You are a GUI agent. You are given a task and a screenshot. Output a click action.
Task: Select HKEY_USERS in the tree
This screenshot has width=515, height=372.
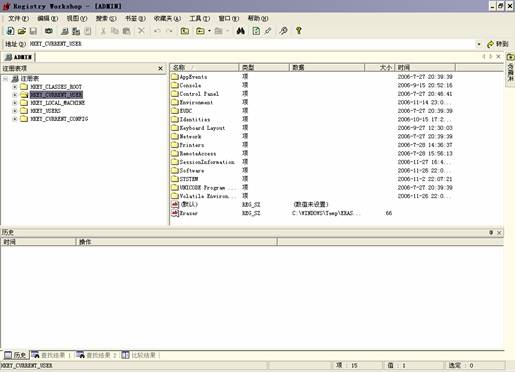45,111
